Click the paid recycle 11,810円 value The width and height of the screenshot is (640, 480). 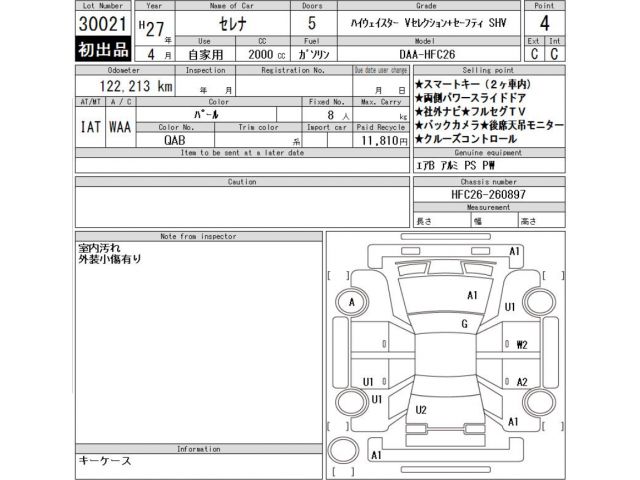coord(378,141)
